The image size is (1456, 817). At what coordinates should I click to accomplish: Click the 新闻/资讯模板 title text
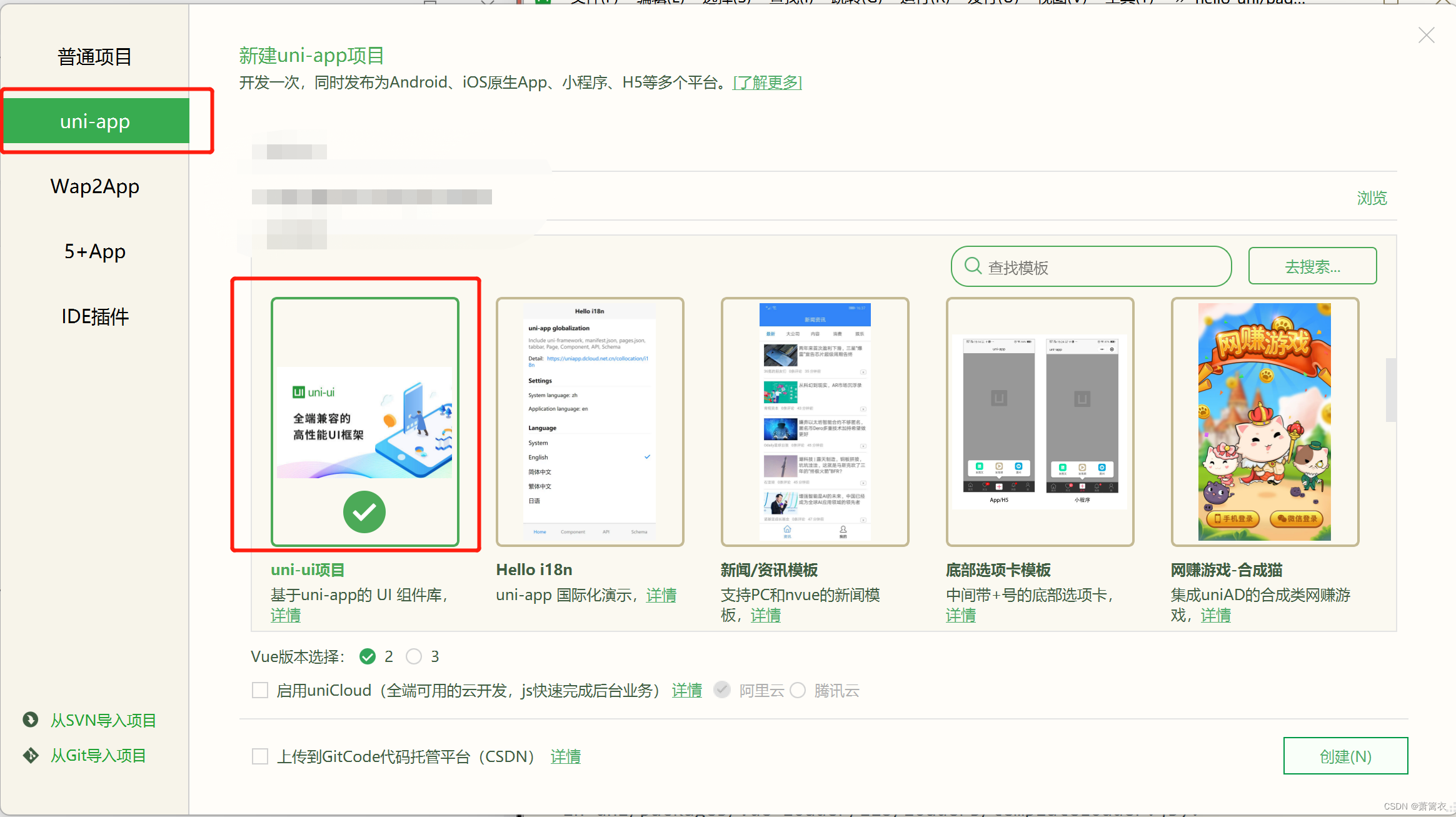click(x=769, y=569)
